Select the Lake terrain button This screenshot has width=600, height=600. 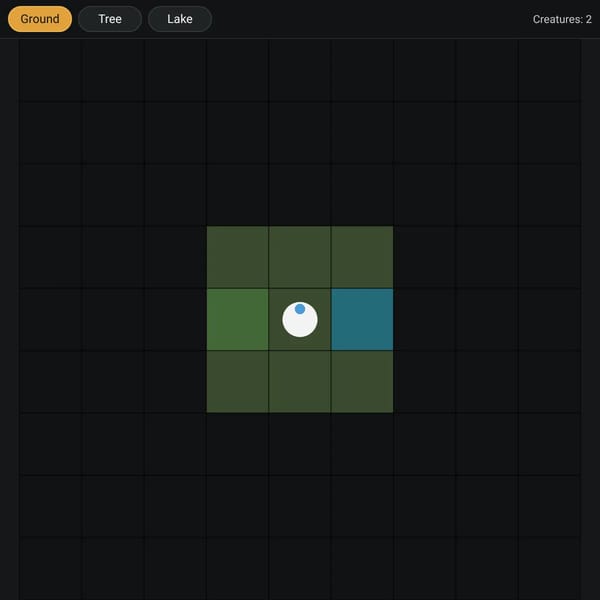180,19
